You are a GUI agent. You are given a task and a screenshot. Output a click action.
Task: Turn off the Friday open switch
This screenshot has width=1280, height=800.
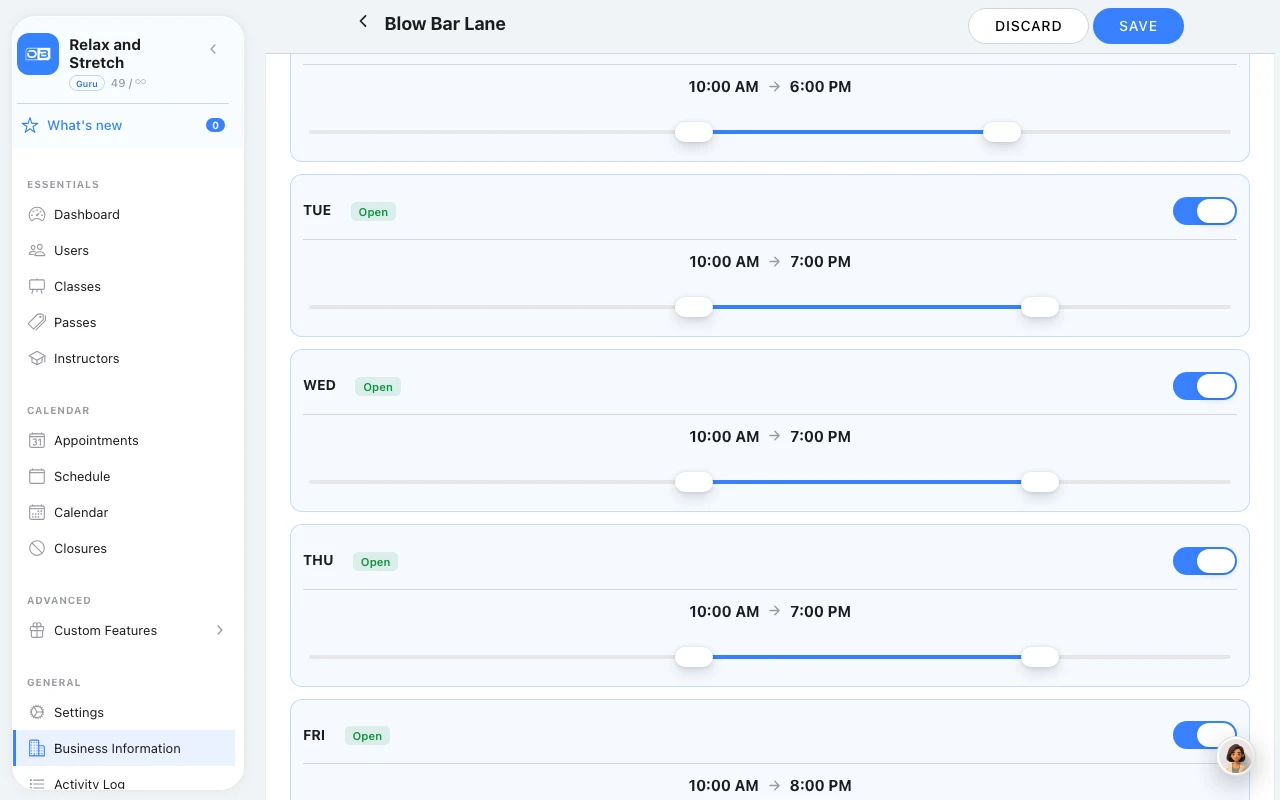1205,735
